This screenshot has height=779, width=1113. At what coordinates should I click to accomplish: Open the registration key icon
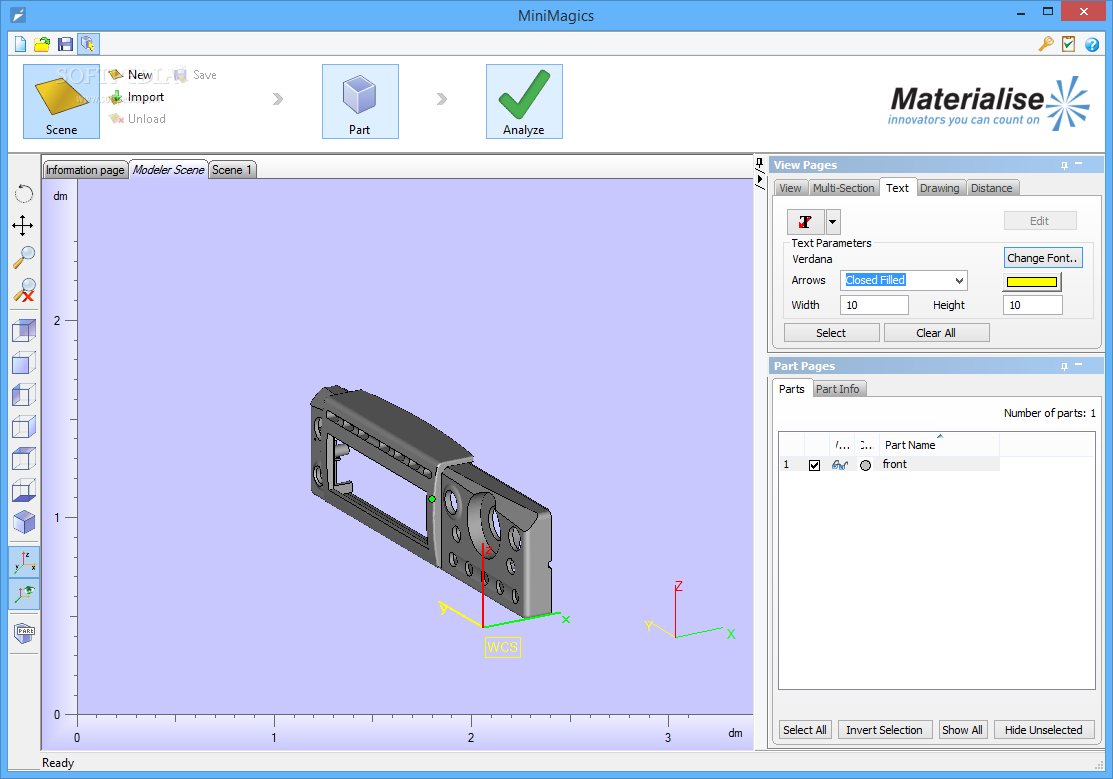pyautogui.click(x=1046, y=44)
